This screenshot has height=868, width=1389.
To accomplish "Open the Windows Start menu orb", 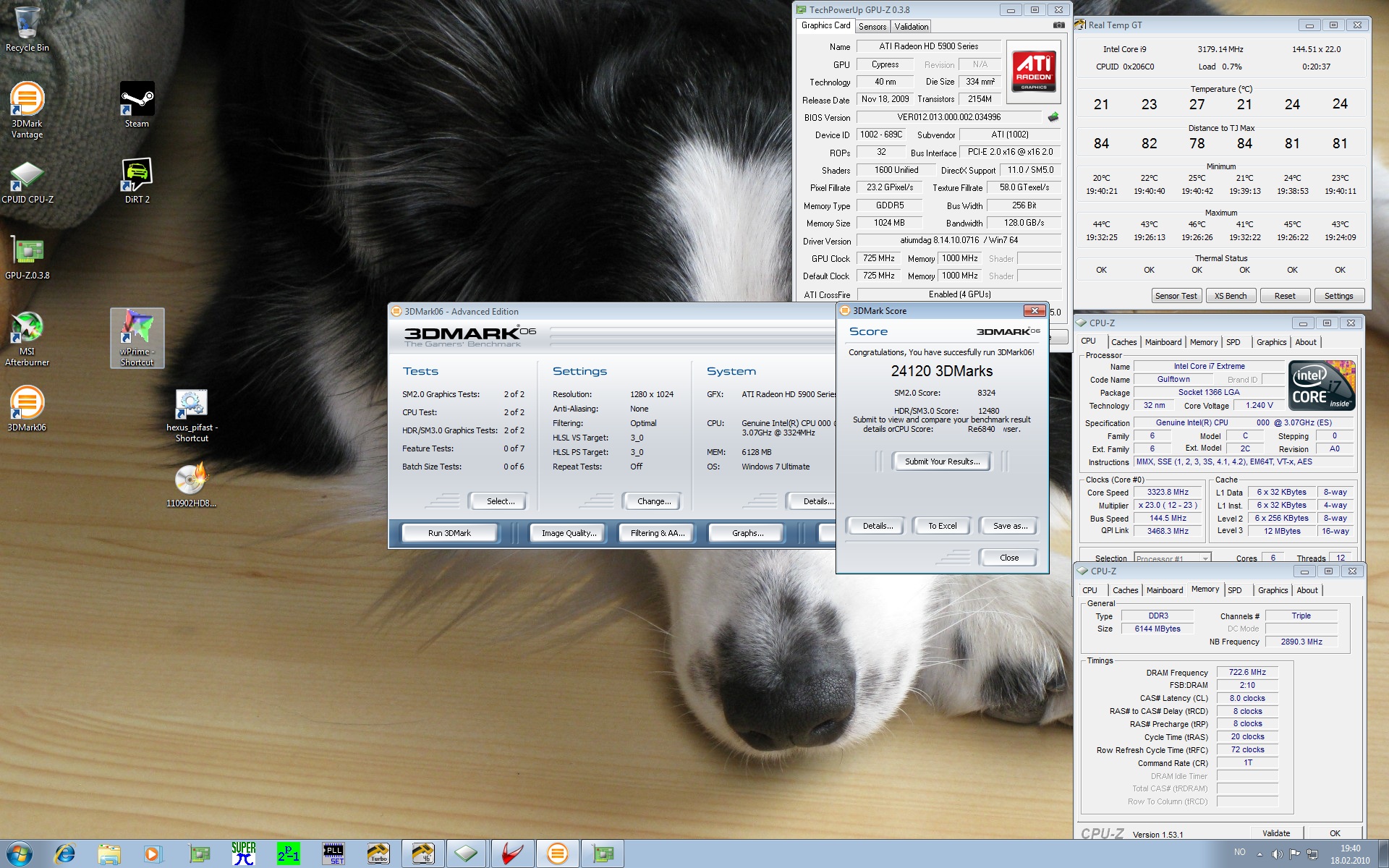I will [20, 854].
